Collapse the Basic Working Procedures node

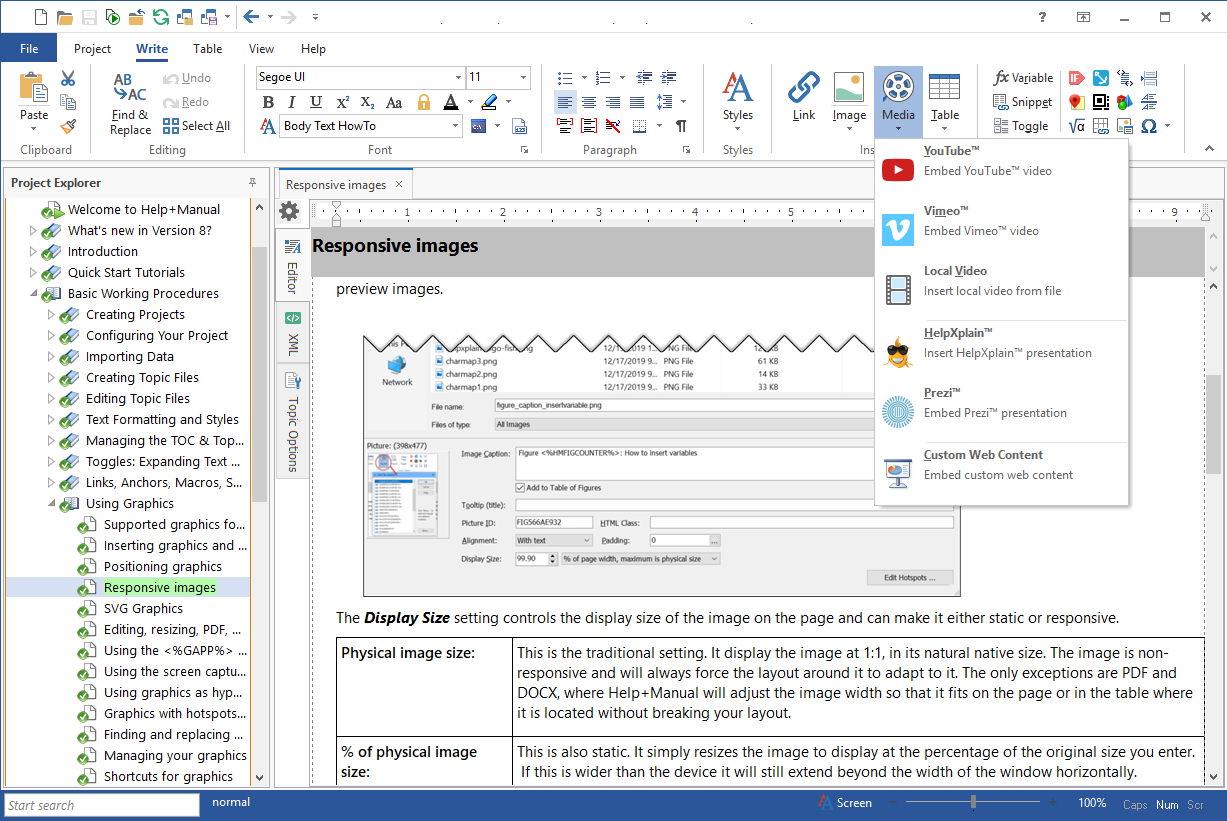tap(33, 294)
